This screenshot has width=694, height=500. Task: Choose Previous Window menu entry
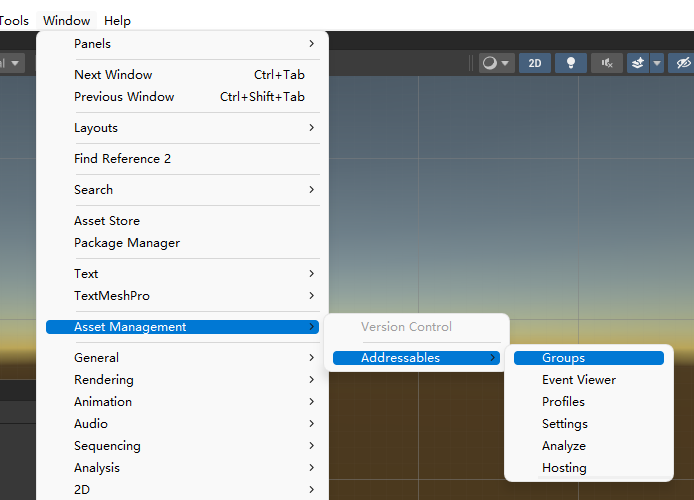click(x=182, y=97)
